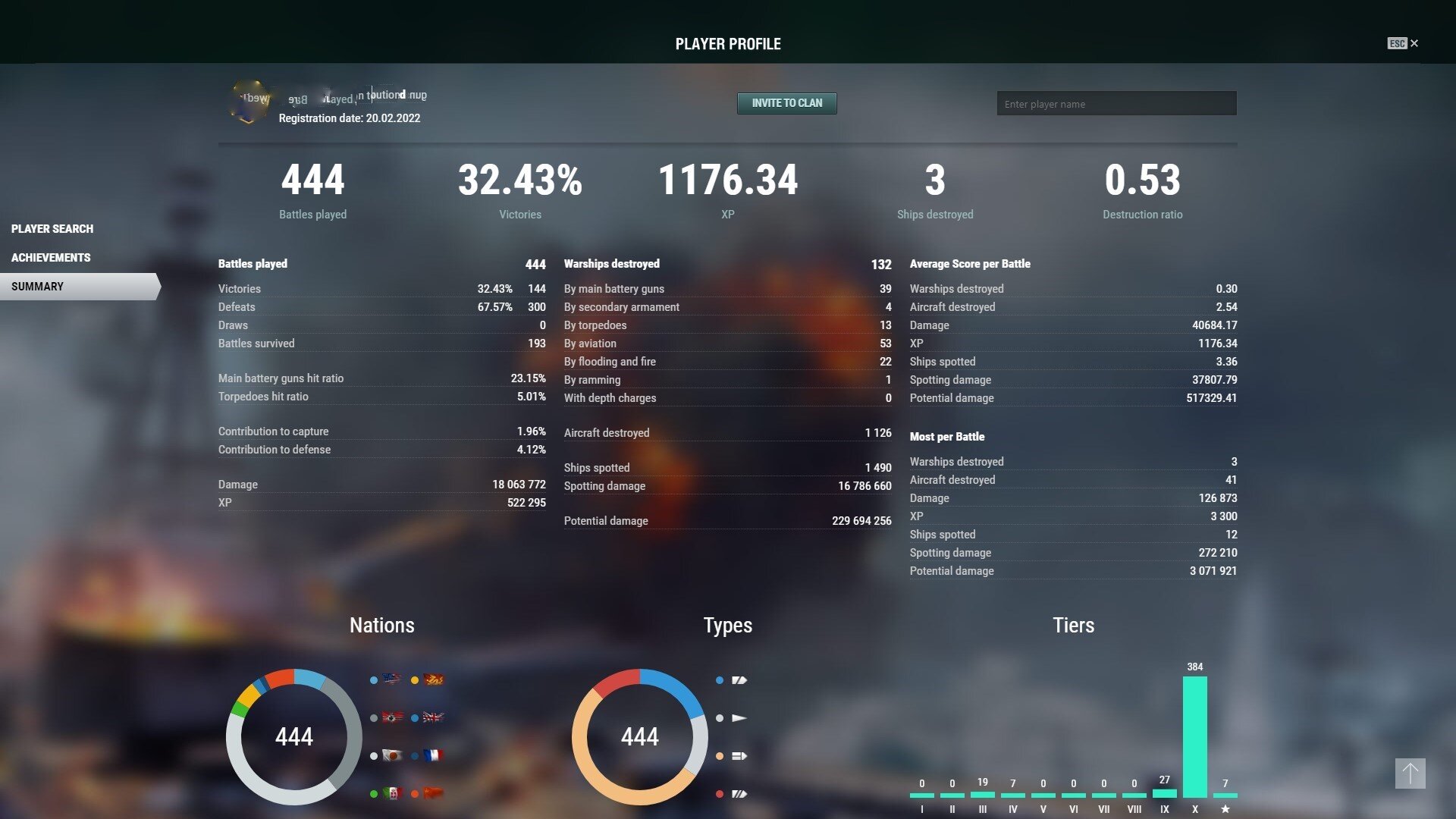This screenshot has height=819, width=1456.
Task: Select the German flag in Nations legend
Action: pyautogui.click(x=391, y=717)
